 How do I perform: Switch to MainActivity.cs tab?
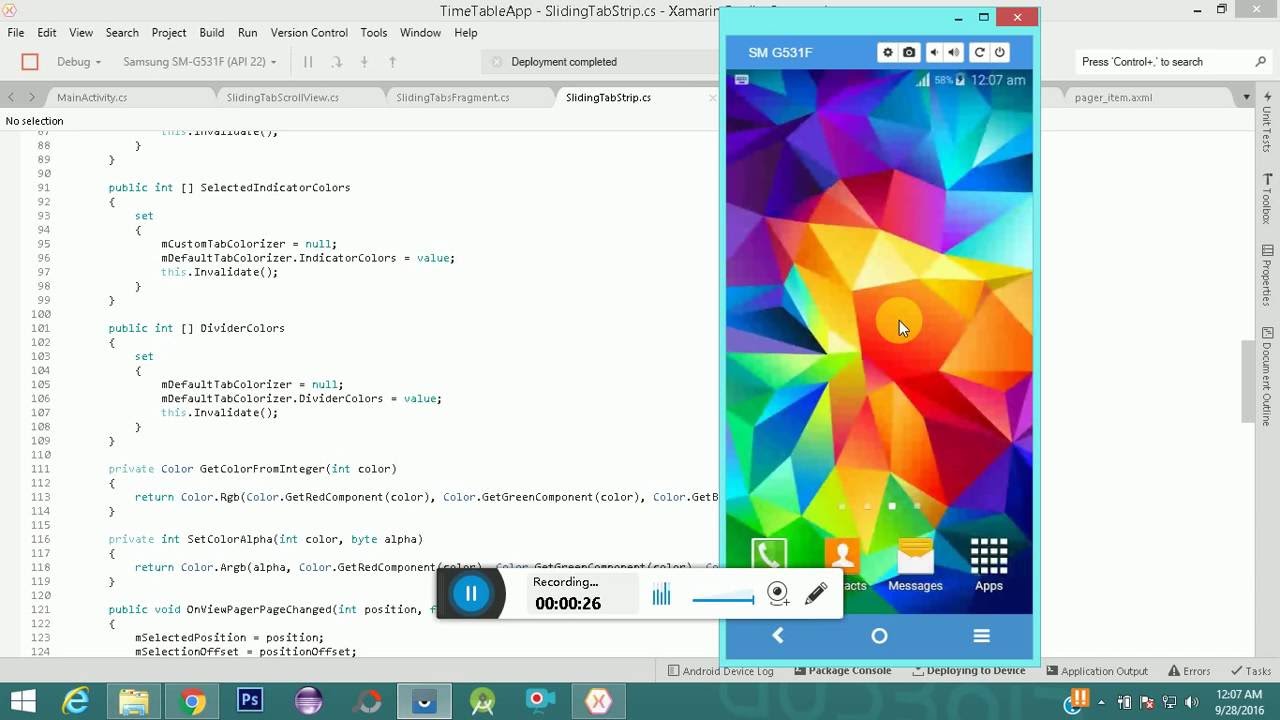click(92, 98)
